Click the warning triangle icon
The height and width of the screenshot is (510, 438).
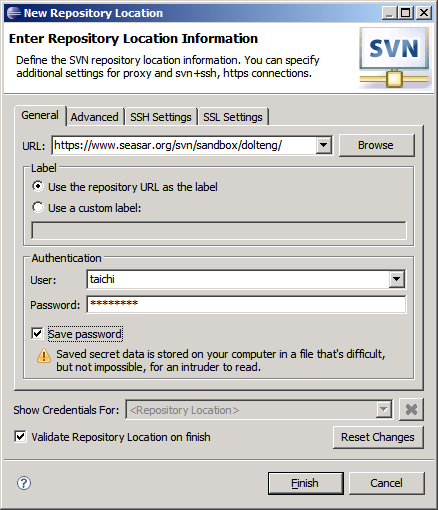coord(44,355)
